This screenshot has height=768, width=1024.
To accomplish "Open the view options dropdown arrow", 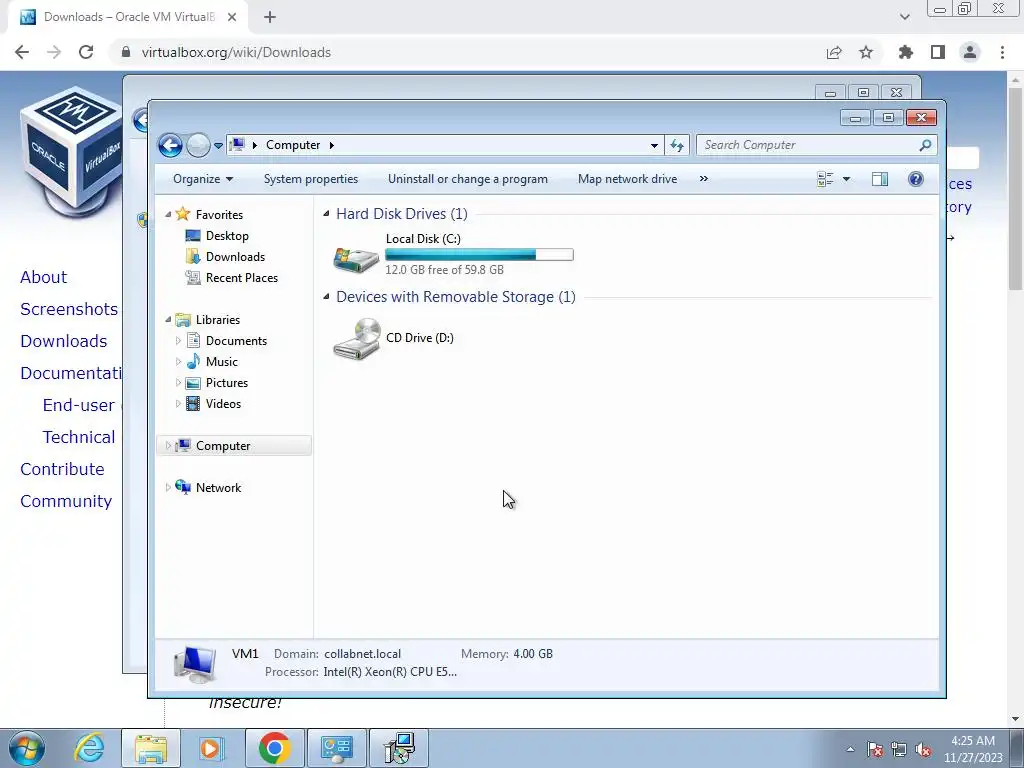I will [x=846, y=179].
